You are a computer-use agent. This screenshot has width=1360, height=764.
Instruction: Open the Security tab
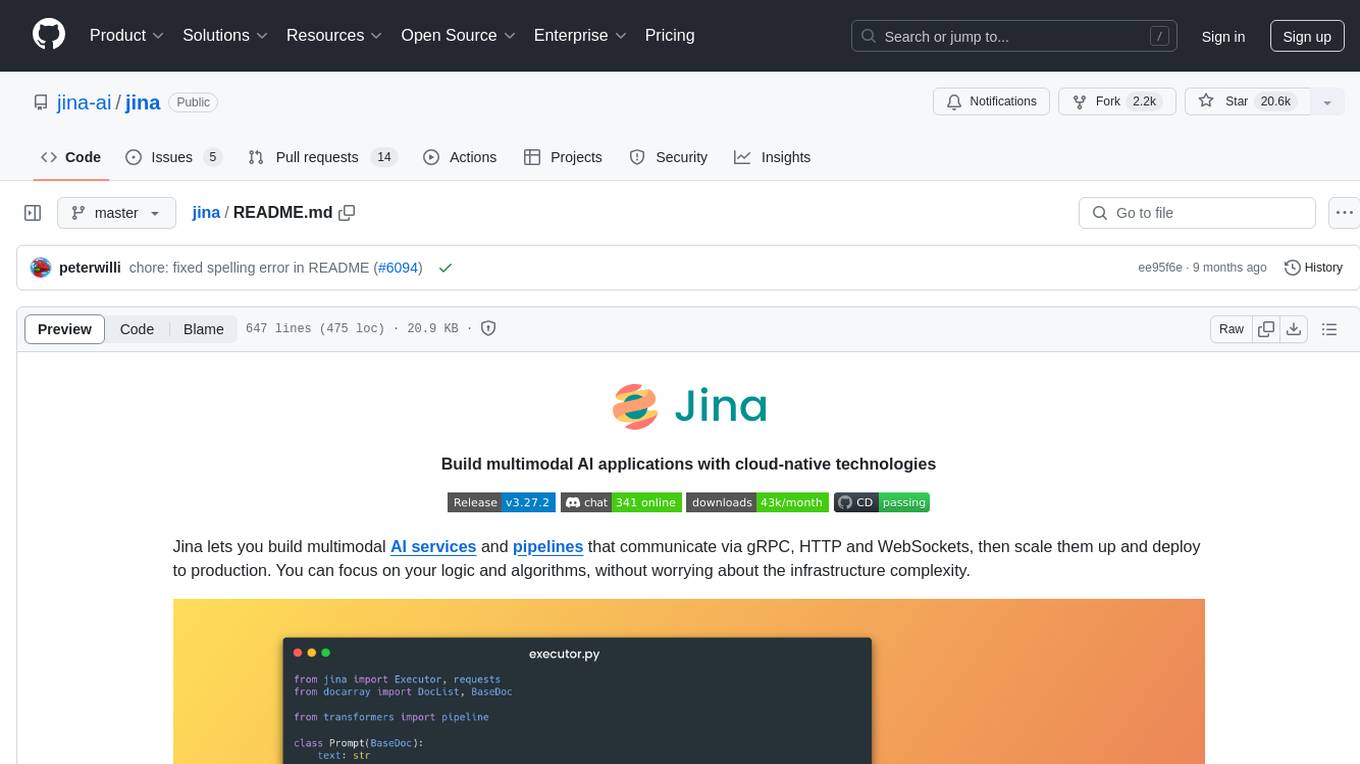pyautogui.click(x=668, y=157)
